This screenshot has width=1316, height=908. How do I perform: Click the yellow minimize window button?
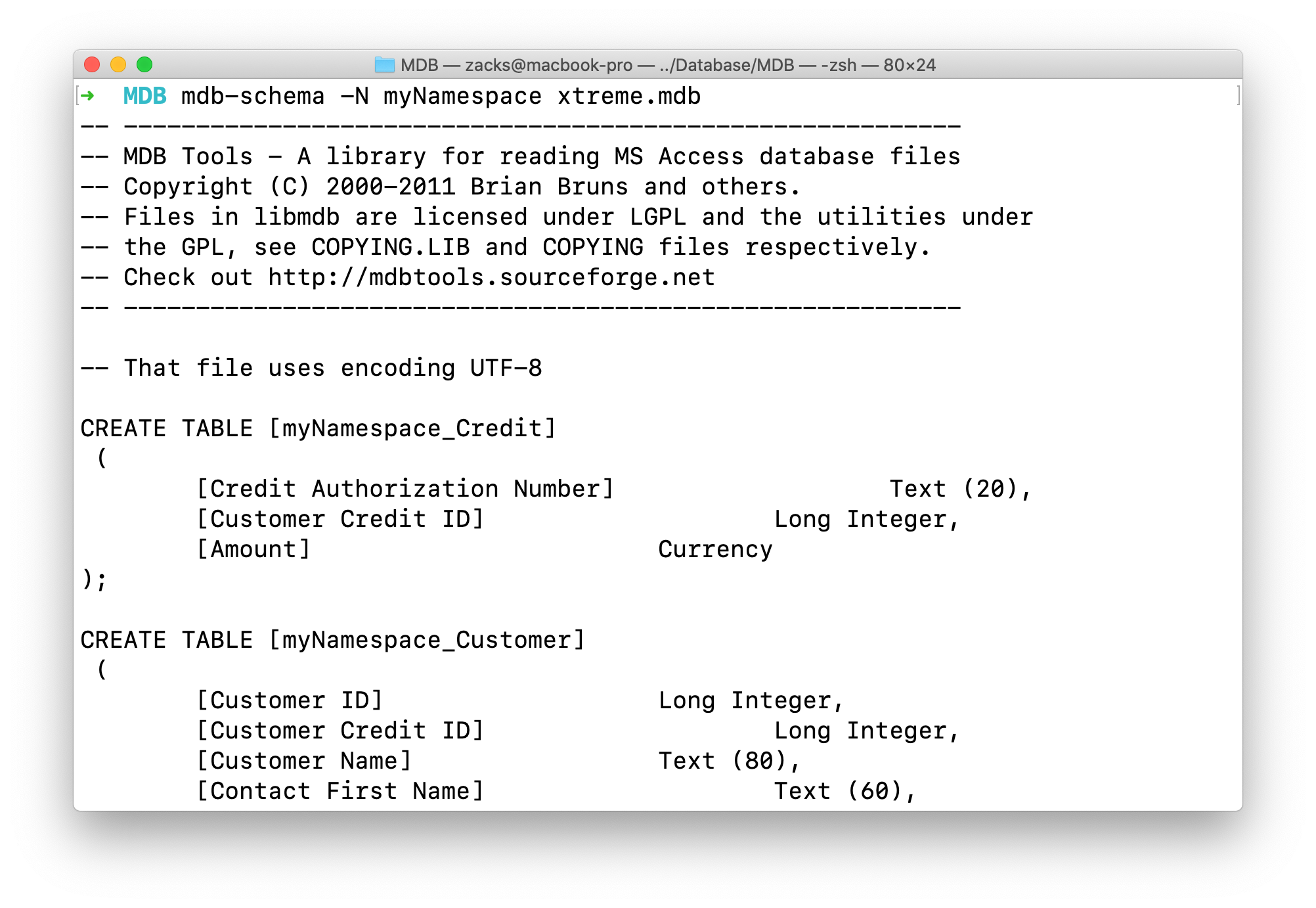pos(118,64)
